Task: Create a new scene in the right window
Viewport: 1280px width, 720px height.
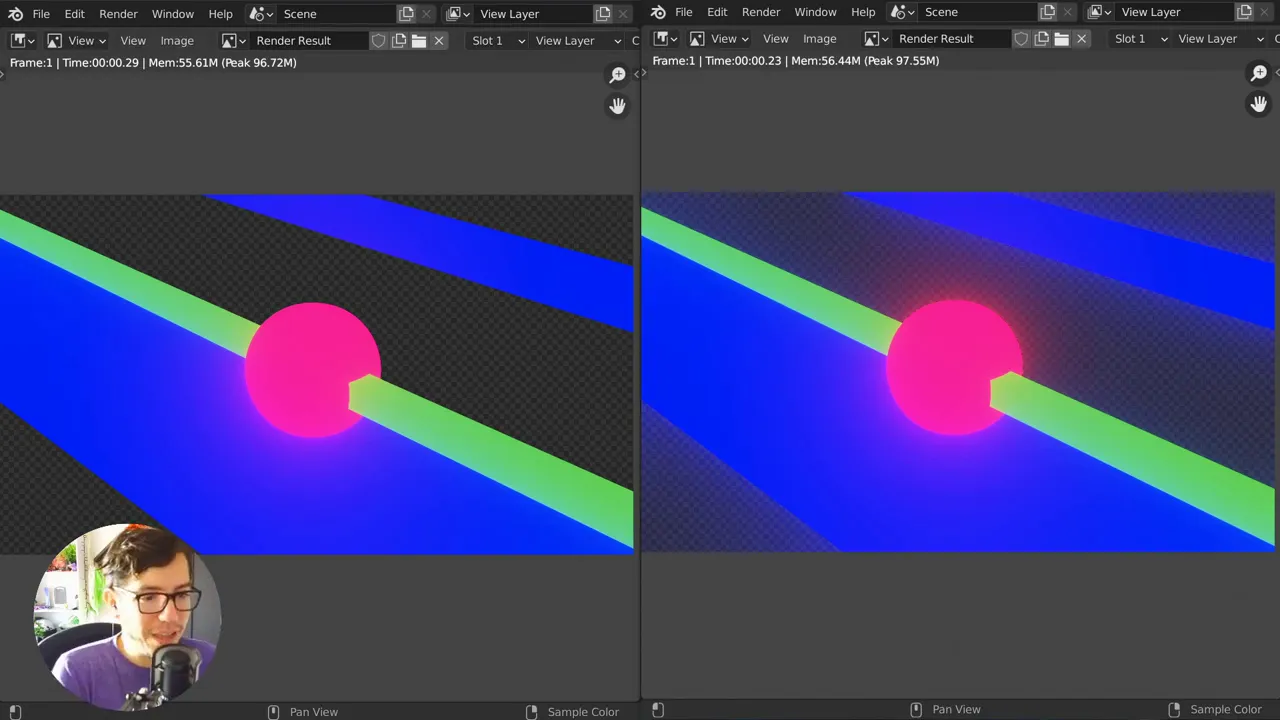Action: 1048,12
